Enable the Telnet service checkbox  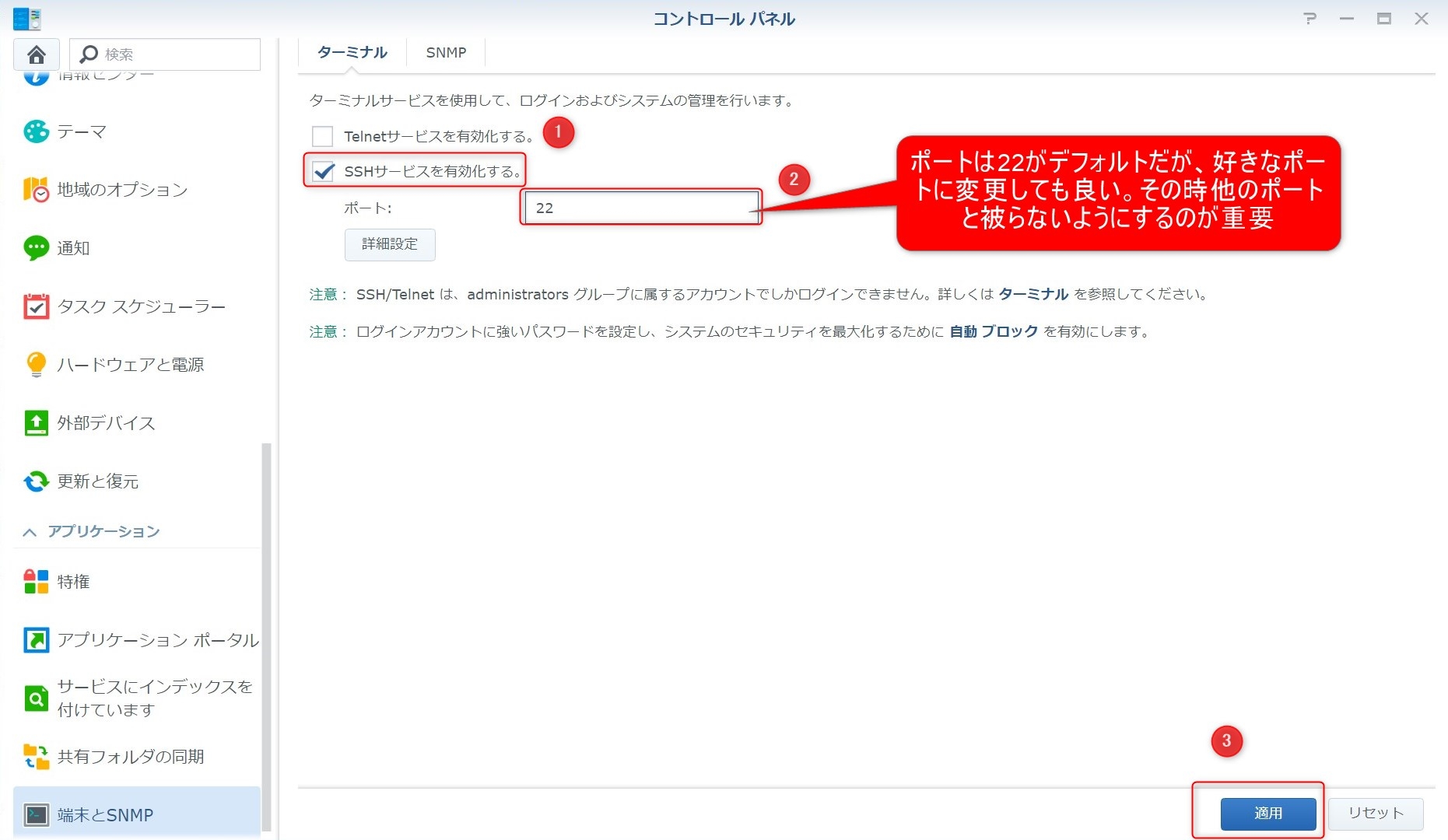[x=322, y=137]
